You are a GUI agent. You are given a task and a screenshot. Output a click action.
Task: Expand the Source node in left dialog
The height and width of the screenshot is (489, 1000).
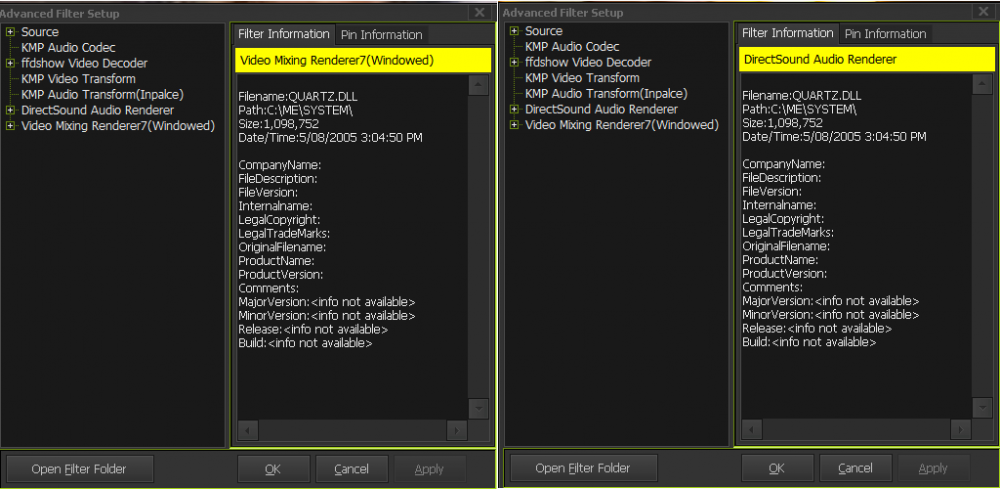[x=10, y=32]
